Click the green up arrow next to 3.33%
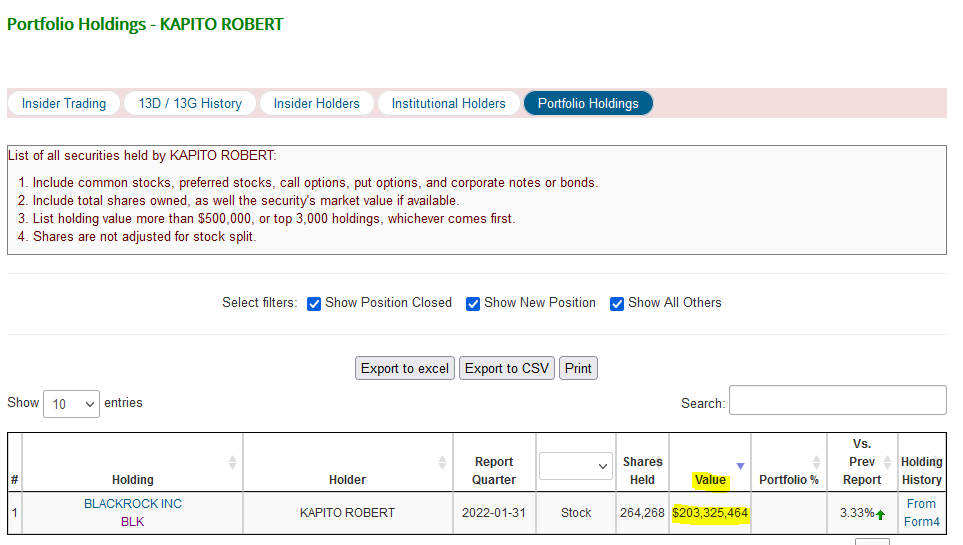 (881, 514)
